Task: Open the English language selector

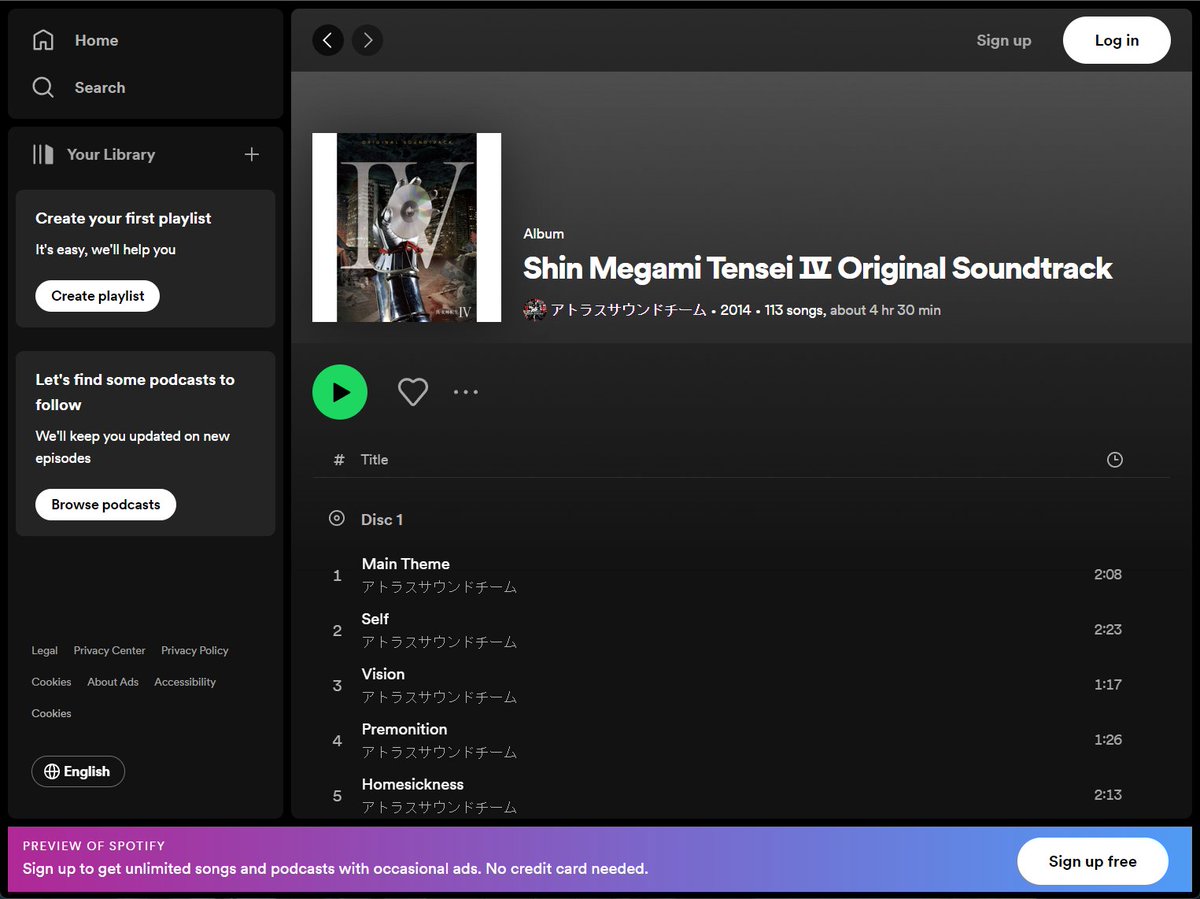Action: (x=78, y=771)
